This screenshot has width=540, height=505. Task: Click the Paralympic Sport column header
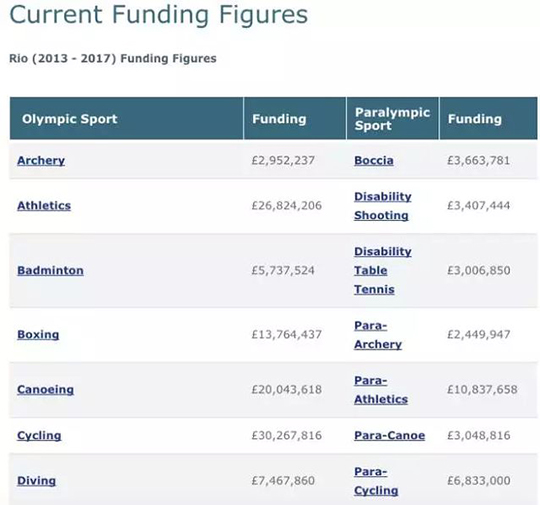pos(393,119)
